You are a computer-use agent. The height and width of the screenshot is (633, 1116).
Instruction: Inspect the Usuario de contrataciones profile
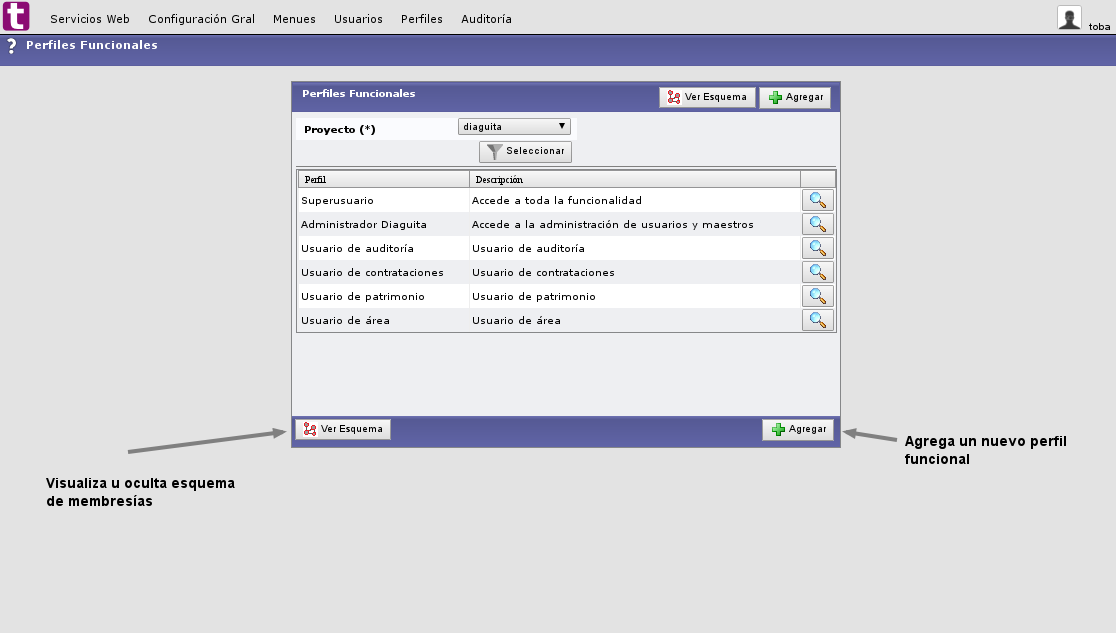click(818, 272)
